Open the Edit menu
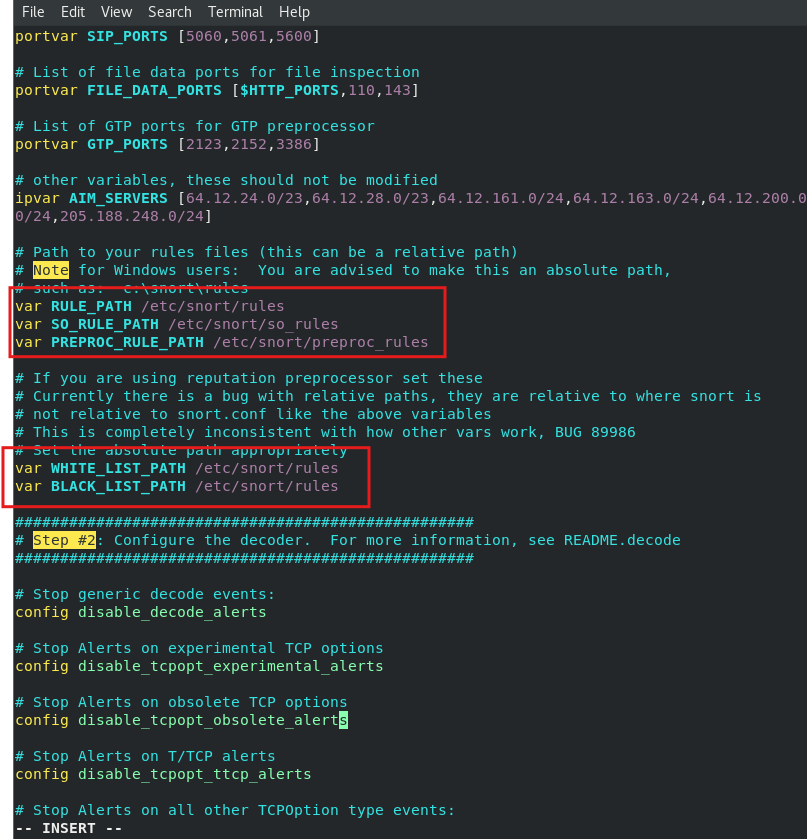 73,12
